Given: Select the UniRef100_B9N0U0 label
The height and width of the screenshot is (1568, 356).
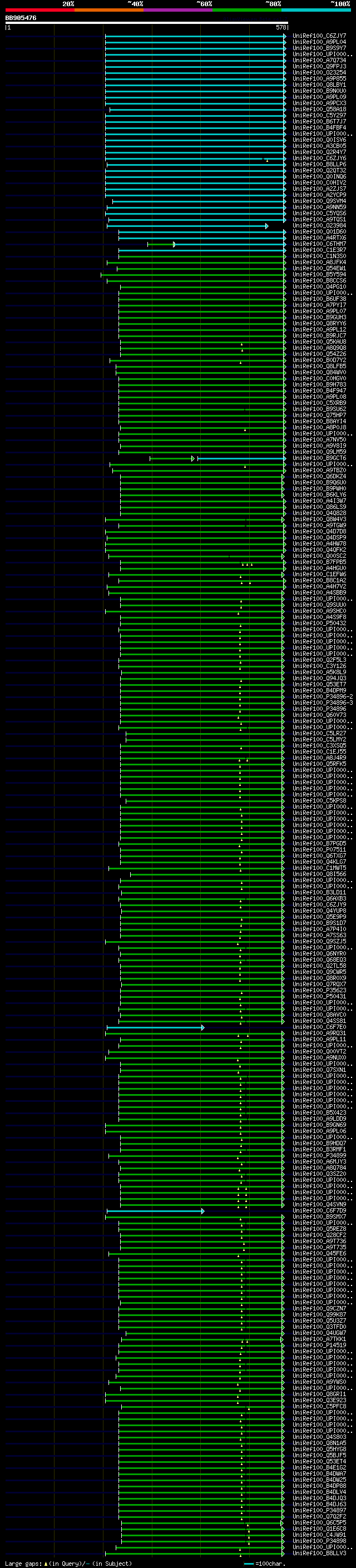Looking at the screenshot, I should click(319, 91).
